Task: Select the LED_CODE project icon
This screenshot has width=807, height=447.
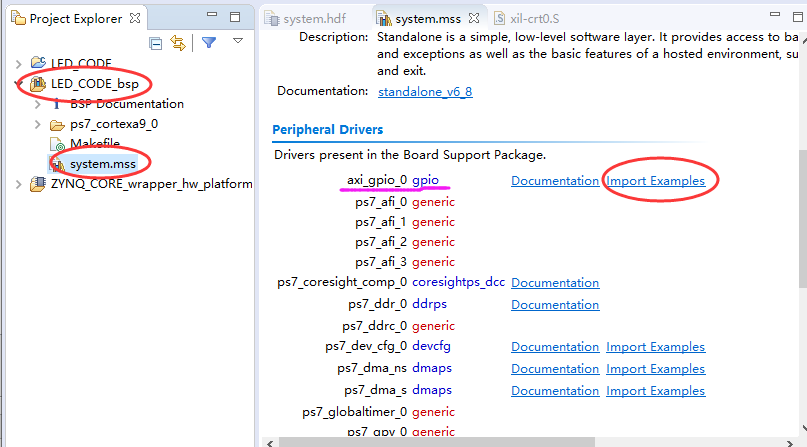Action: point(38,63)
